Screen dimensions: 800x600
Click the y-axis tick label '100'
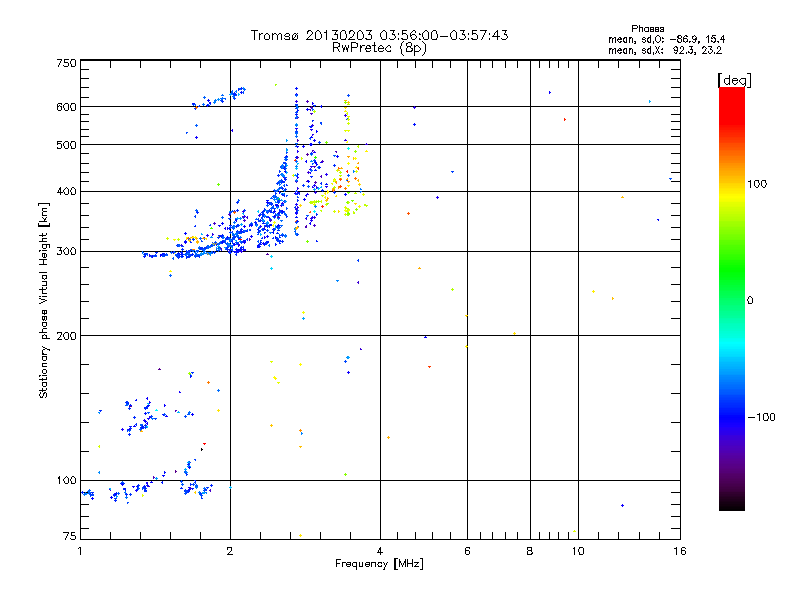[x=67, y=481]
